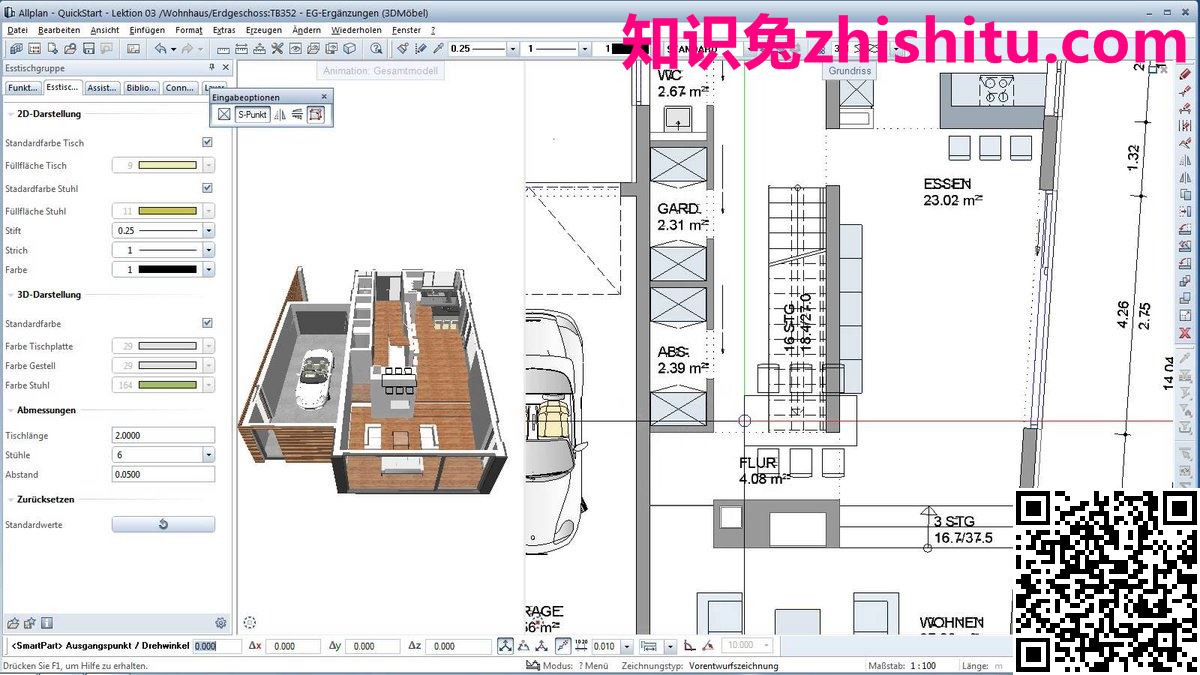Open the Stift 0.25 dropdown

click(x=209, y=230)
